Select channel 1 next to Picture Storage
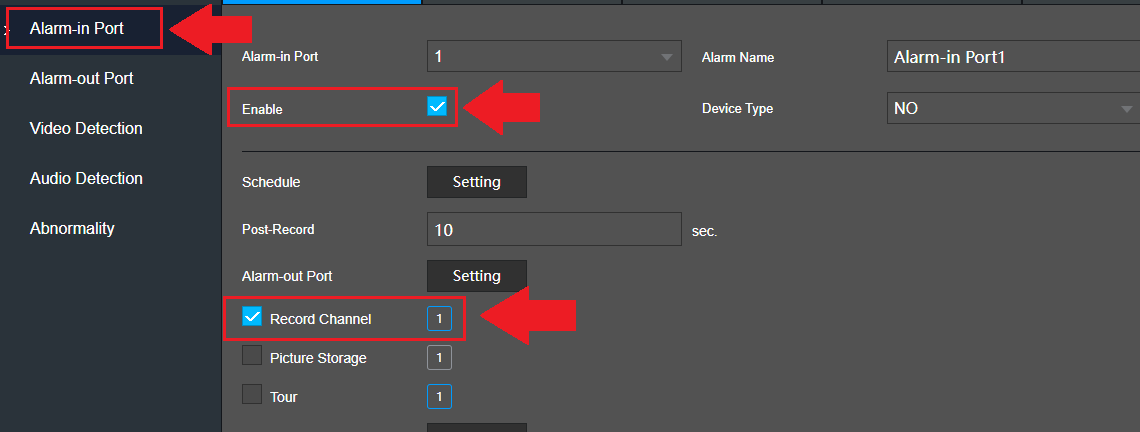The height and width of the screenshot is (432, 1140). (439, 357)
